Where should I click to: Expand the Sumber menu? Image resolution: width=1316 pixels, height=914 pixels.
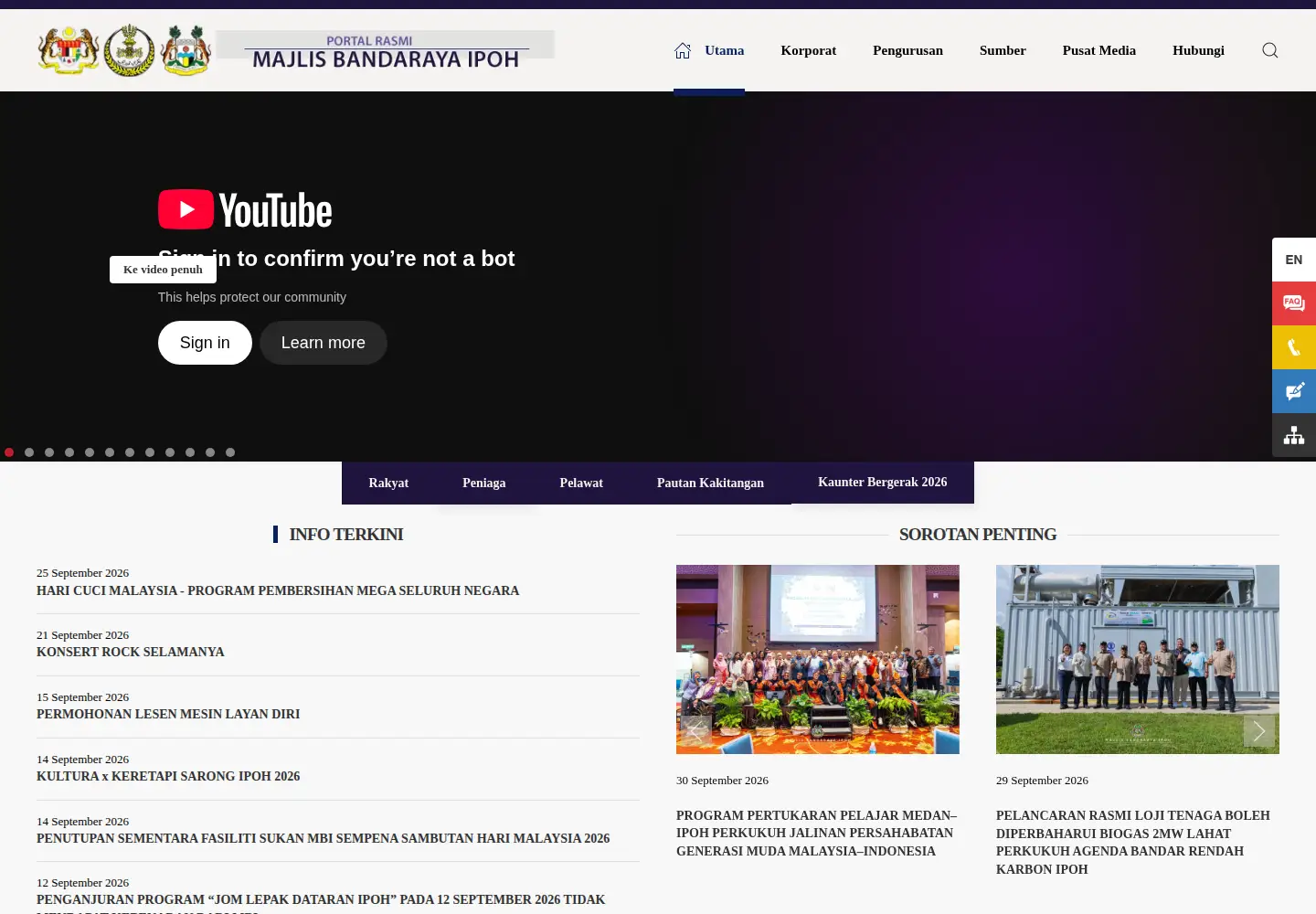pos(1003,50)
